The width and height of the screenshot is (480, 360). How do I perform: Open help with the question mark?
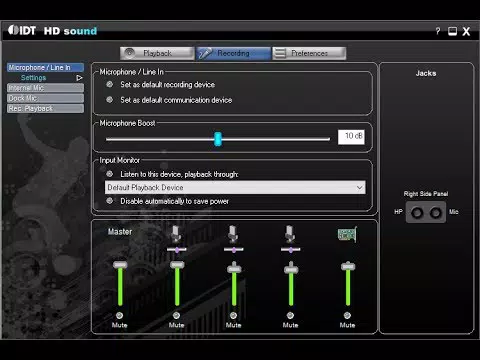point(438,31)
